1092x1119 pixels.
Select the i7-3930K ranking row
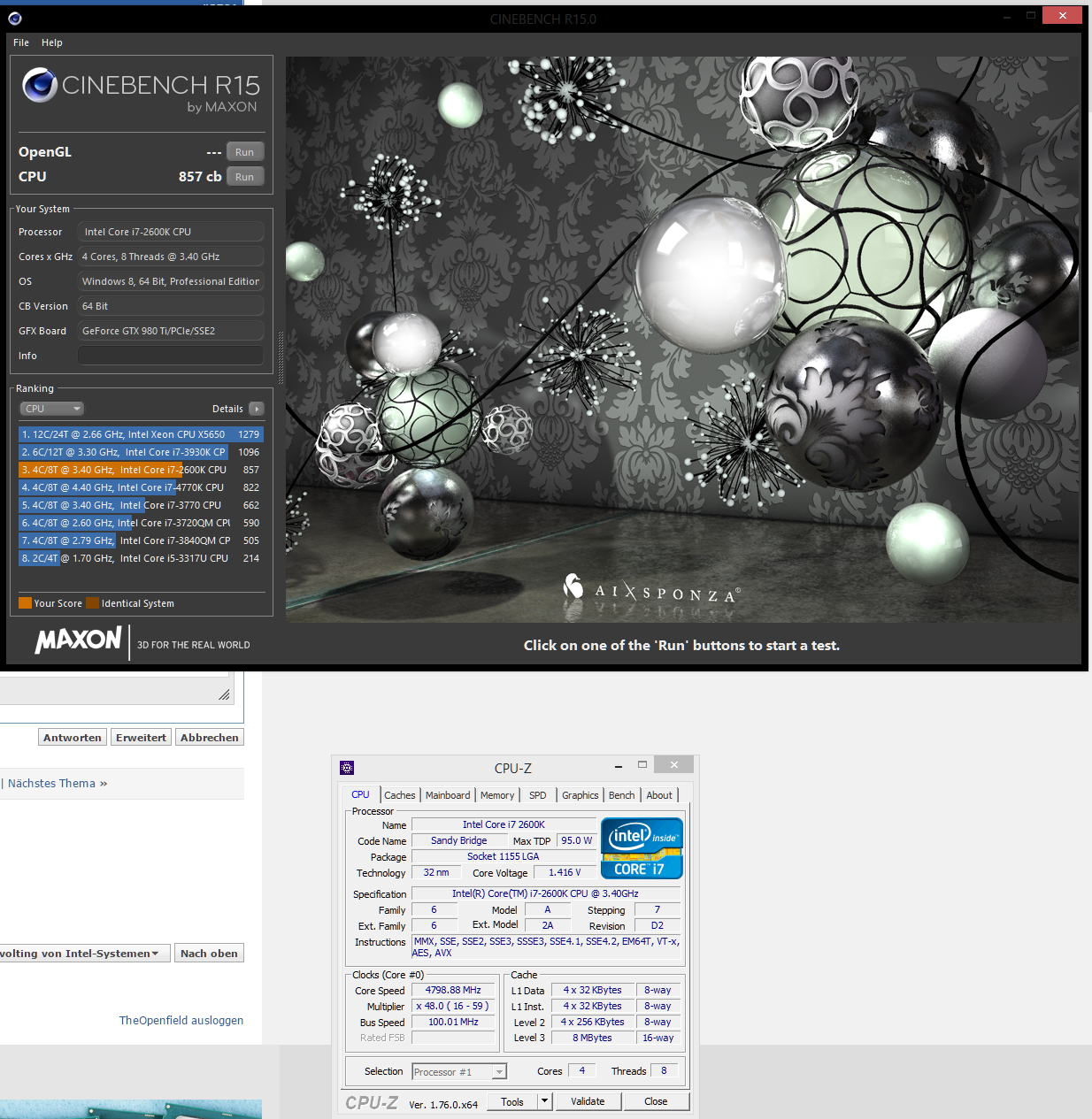(x=141, y=452)
